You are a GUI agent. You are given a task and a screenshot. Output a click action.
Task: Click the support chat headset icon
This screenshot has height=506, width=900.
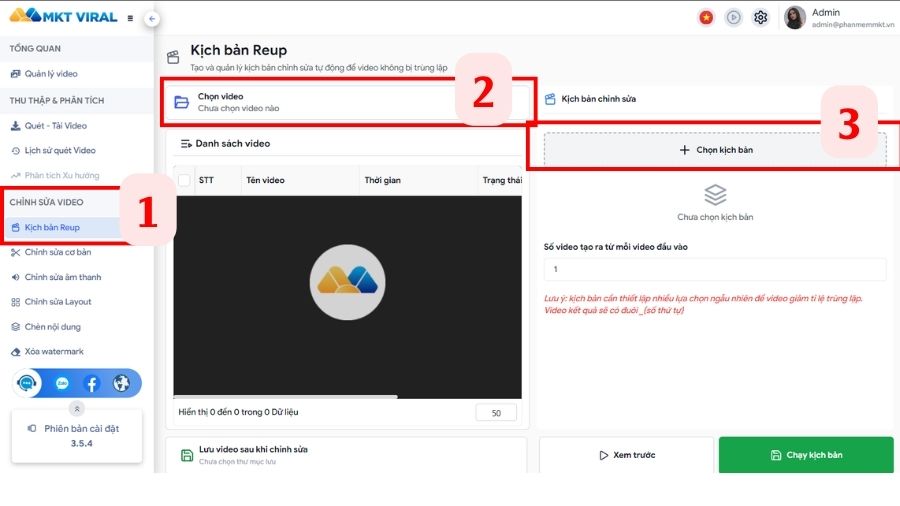click(x=26, y=383)
